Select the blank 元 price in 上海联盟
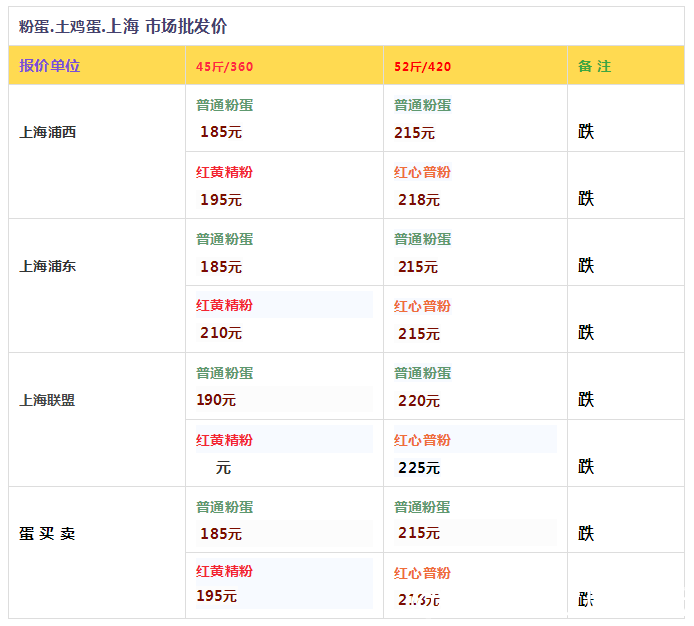This screenshot has width=694, height=626. click(x=222, y=467)
